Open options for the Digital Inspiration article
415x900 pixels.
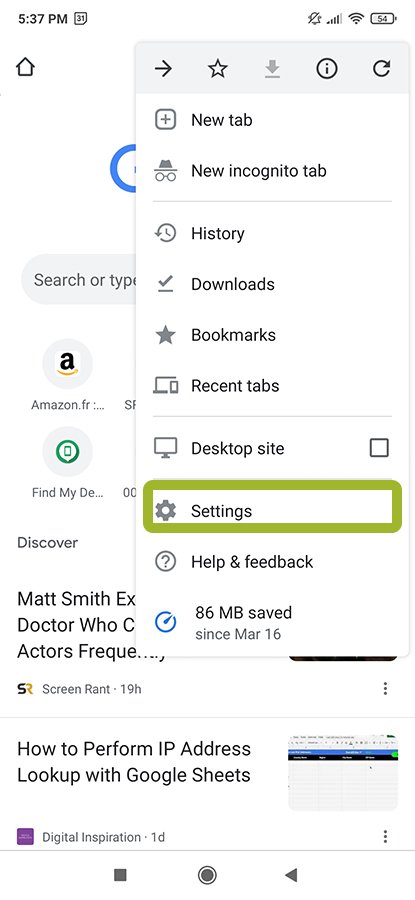click(385, 836)
